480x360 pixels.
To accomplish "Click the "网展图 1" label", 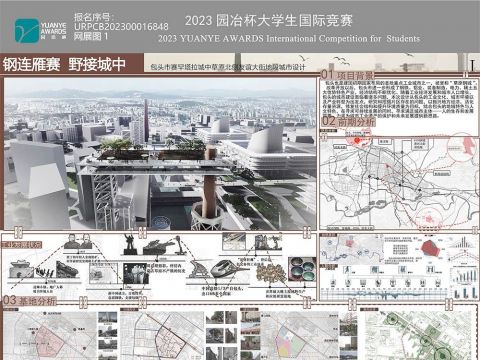I will (x=91, y=36).
